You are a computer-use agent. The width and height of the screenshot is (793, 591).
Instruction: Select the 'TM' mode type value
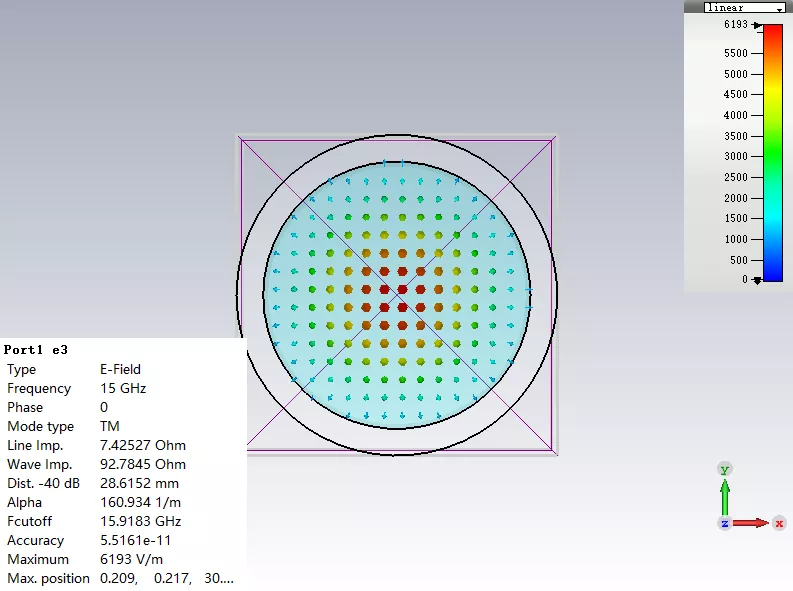coord(110,426)
